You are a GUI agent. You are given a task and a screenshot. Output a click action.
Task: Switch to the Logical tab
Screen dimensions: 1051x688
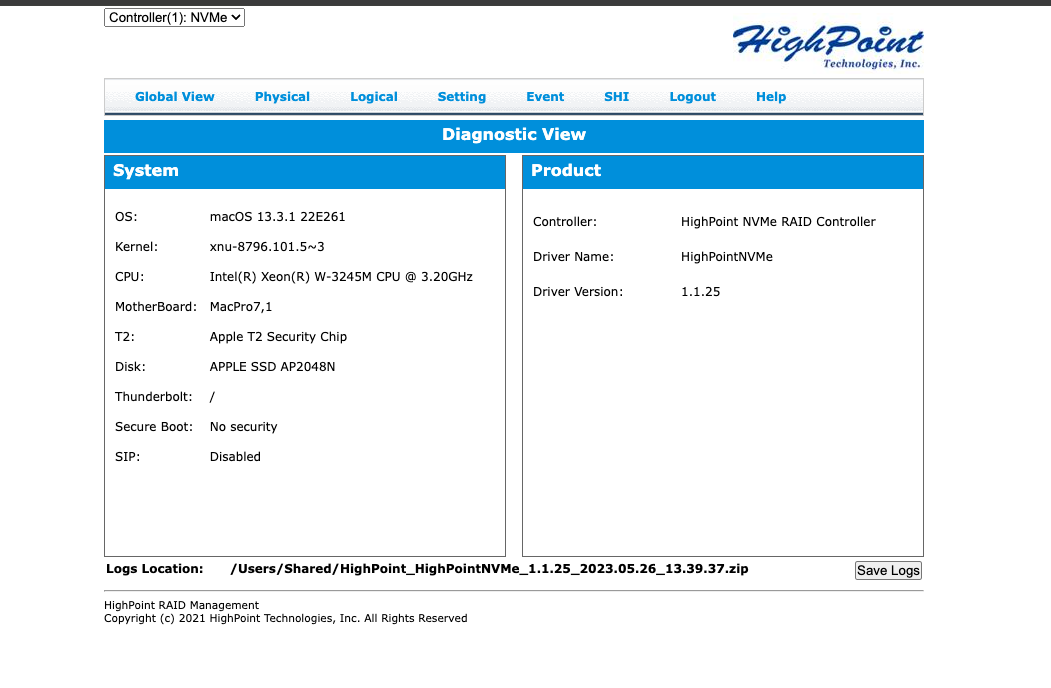tap(373, 97)
